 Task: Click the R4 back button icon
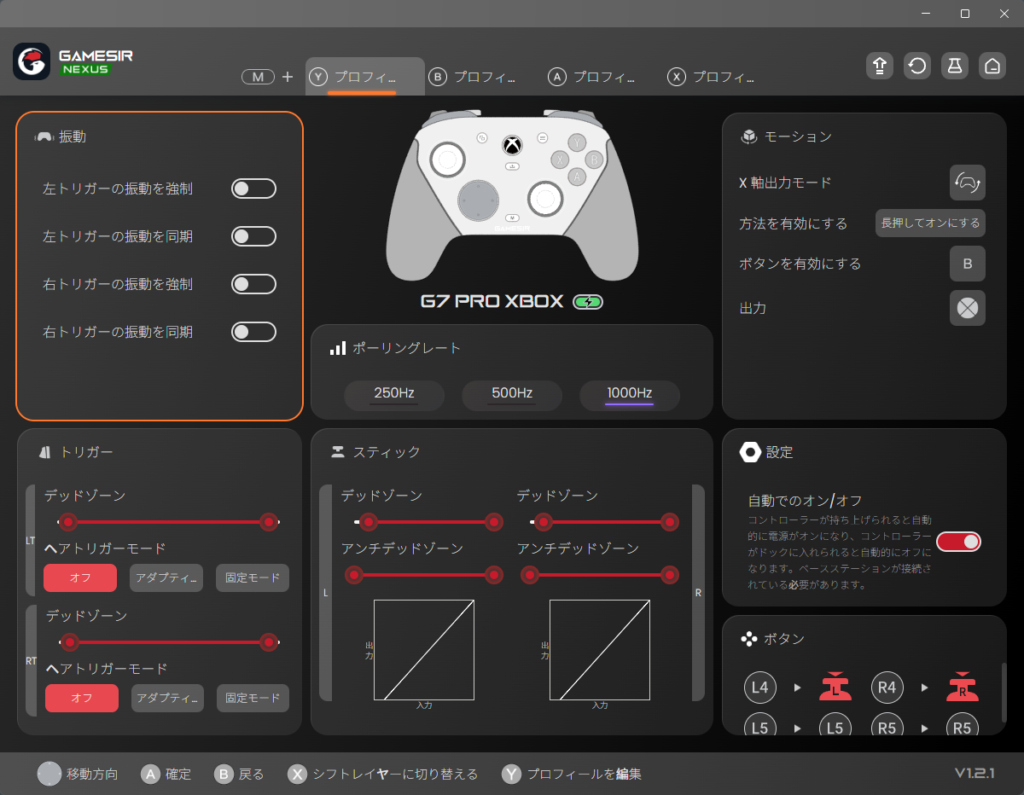(x=887, y=687)
